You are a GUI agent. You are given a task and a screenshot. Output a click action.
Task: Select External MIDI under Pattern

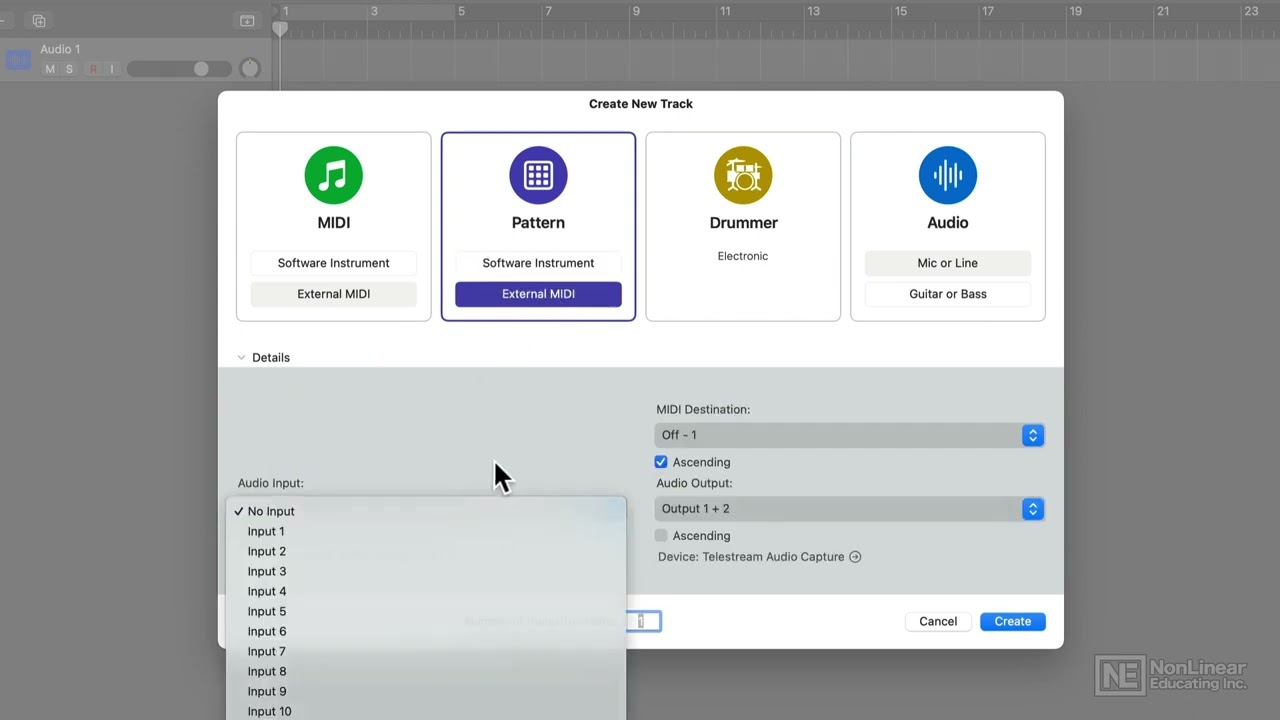point(538,294)
